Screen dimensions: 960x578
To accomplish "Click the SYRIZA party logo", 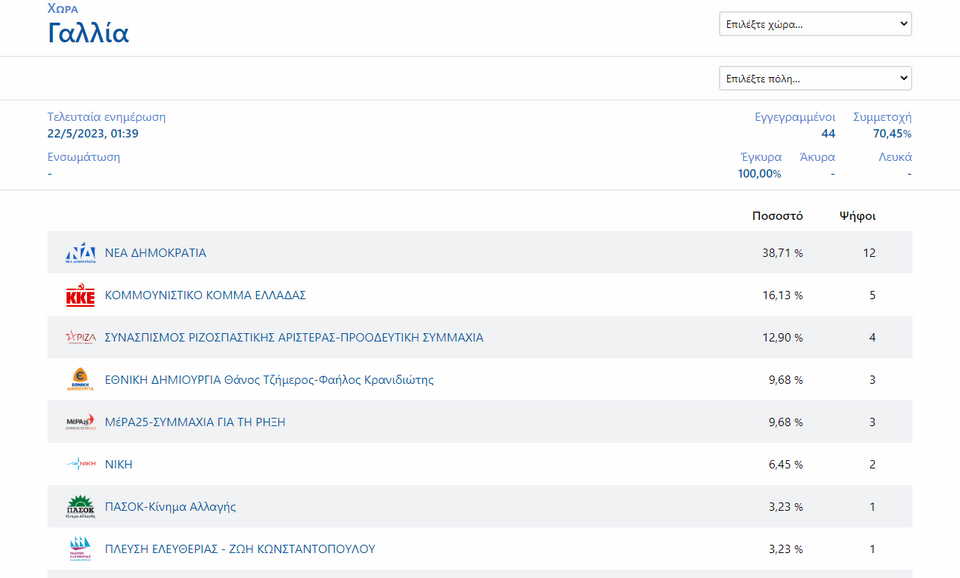I will pyautogui.click(x=81, y=337).
